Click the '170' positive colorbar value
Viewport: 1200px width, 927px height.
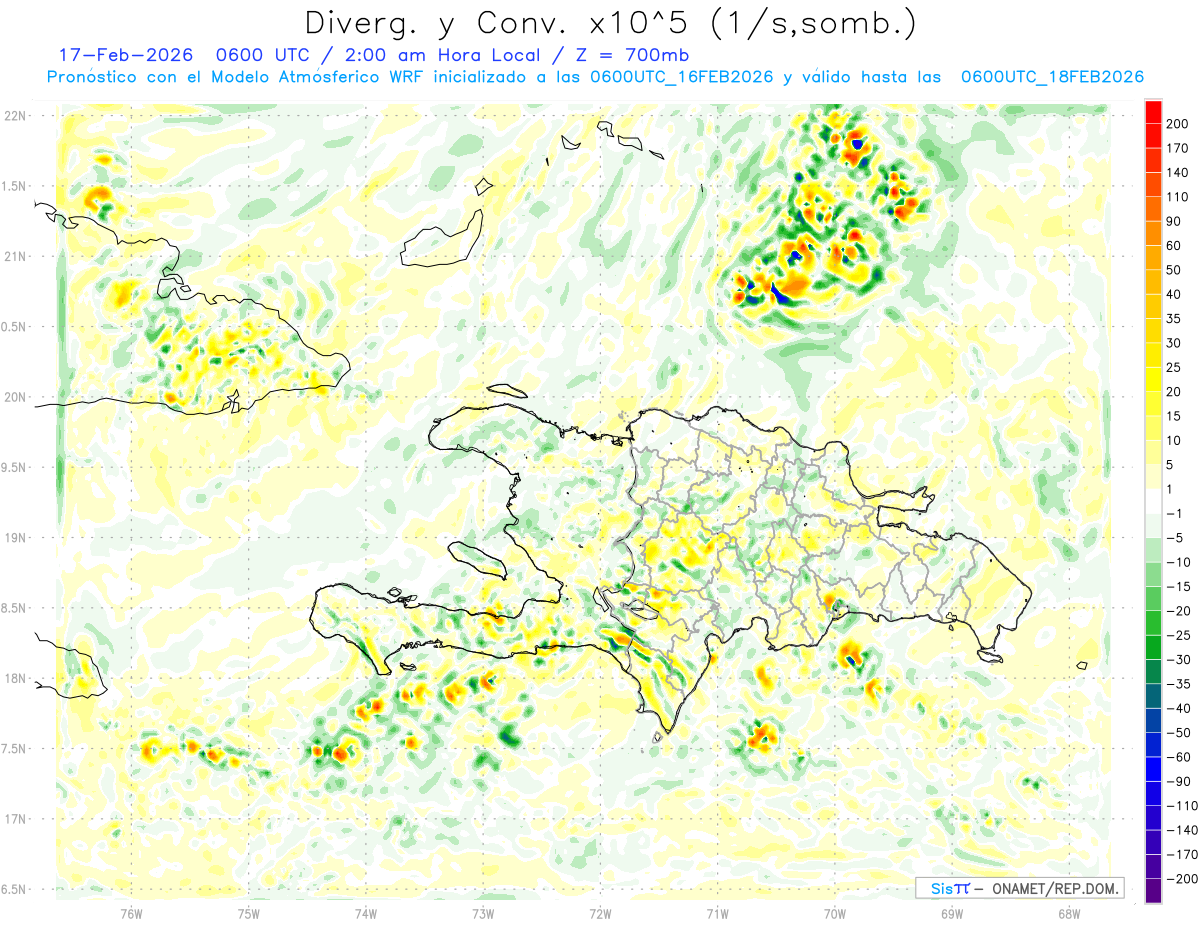(1179, 148)
